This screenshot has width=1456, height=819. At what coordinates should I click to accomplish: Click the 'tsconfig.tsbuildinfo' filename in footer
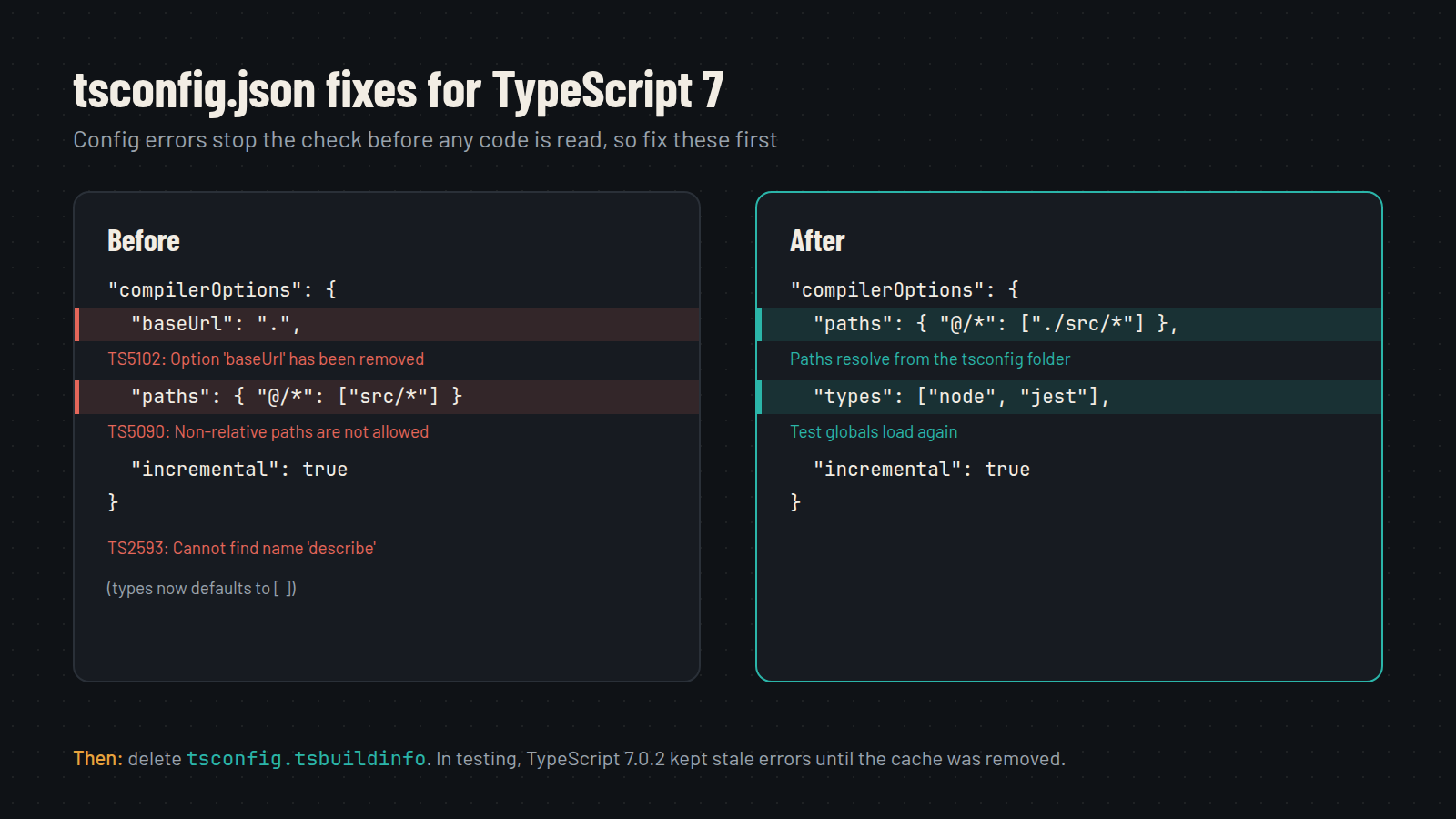tap(307, 759)
